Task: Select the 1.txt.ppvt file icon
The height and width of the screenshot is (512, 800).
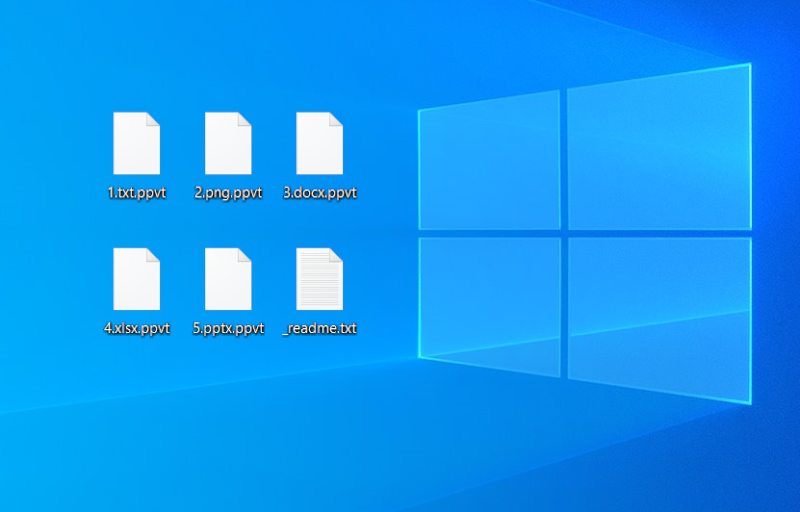Action: (x=136, y=145)
